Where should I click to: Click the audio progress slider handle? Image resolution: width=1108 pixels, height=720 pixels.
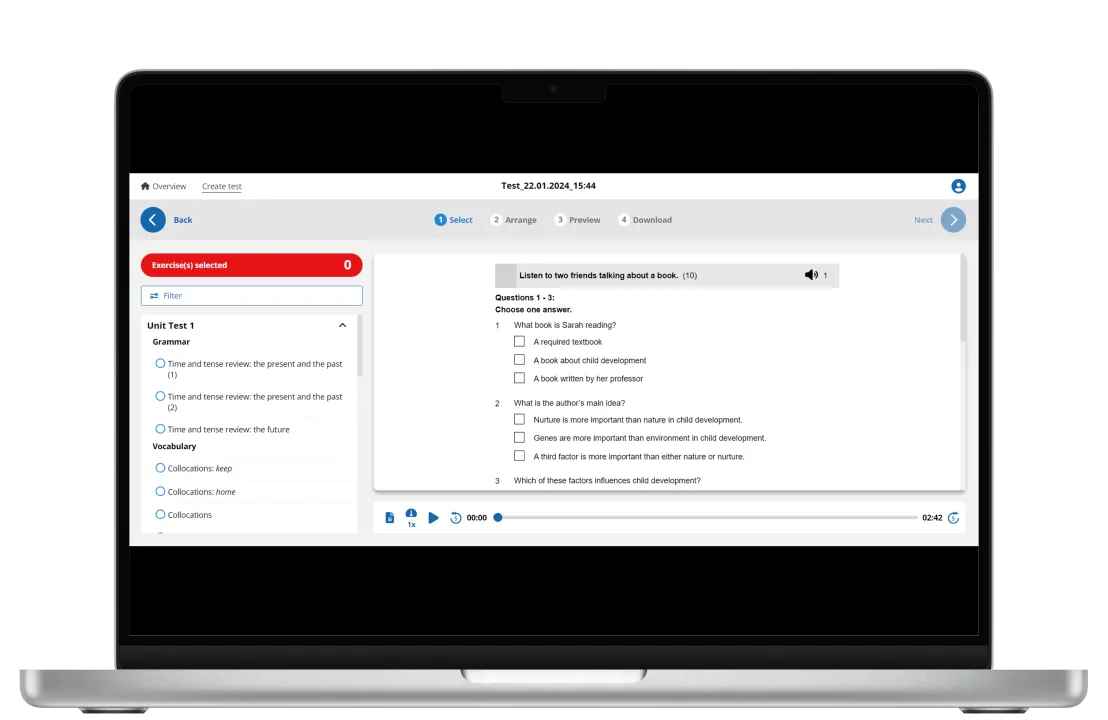(498, 518)
